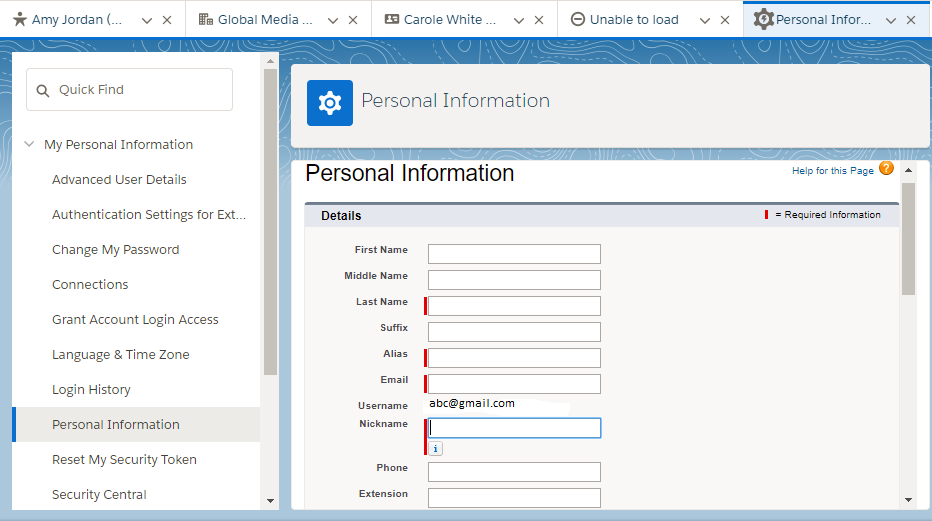Screen dimensions: 932x521
Task: Open Authentication Settings for Ext... item
Action: (149, 214)
